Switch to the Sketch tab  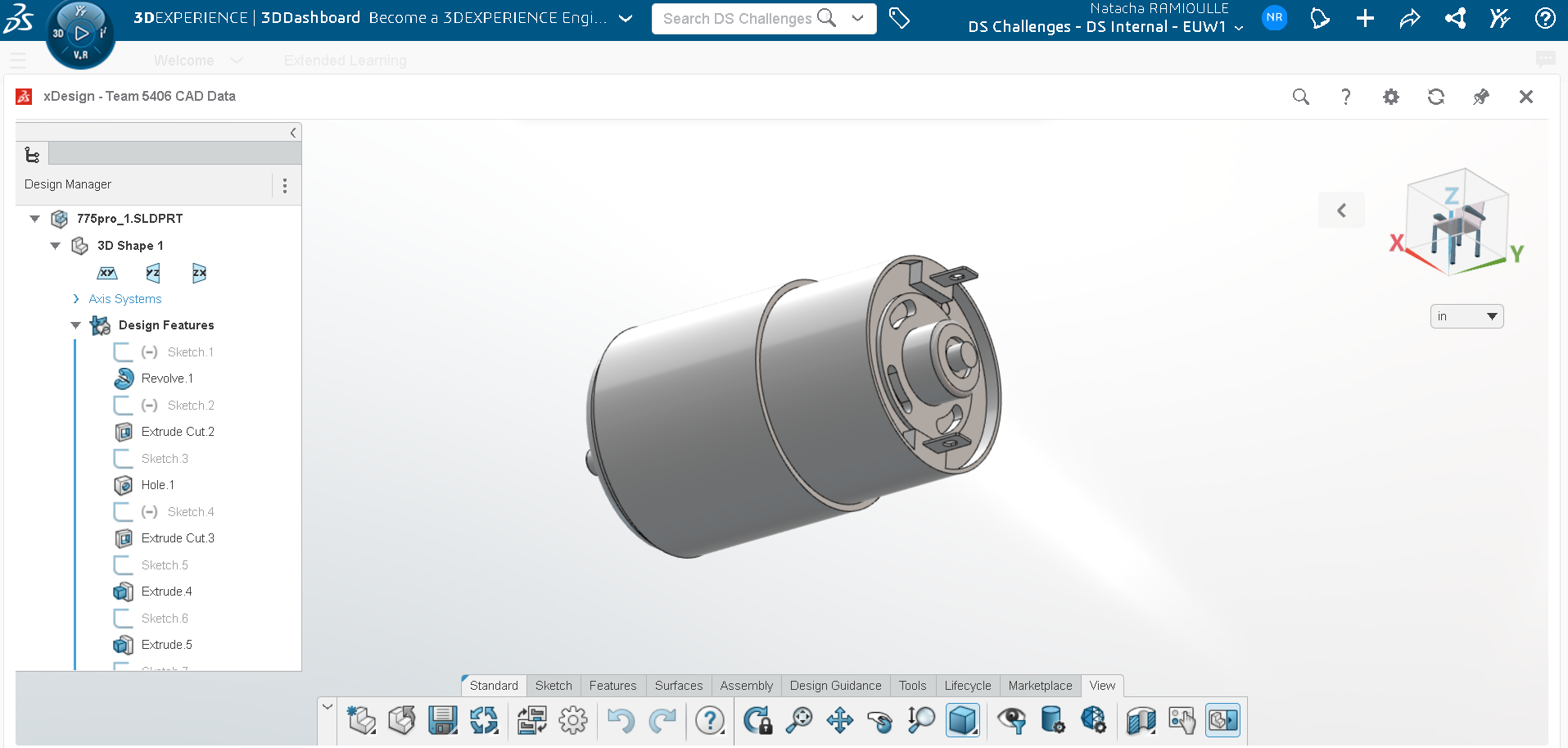(x=554, y=686)
